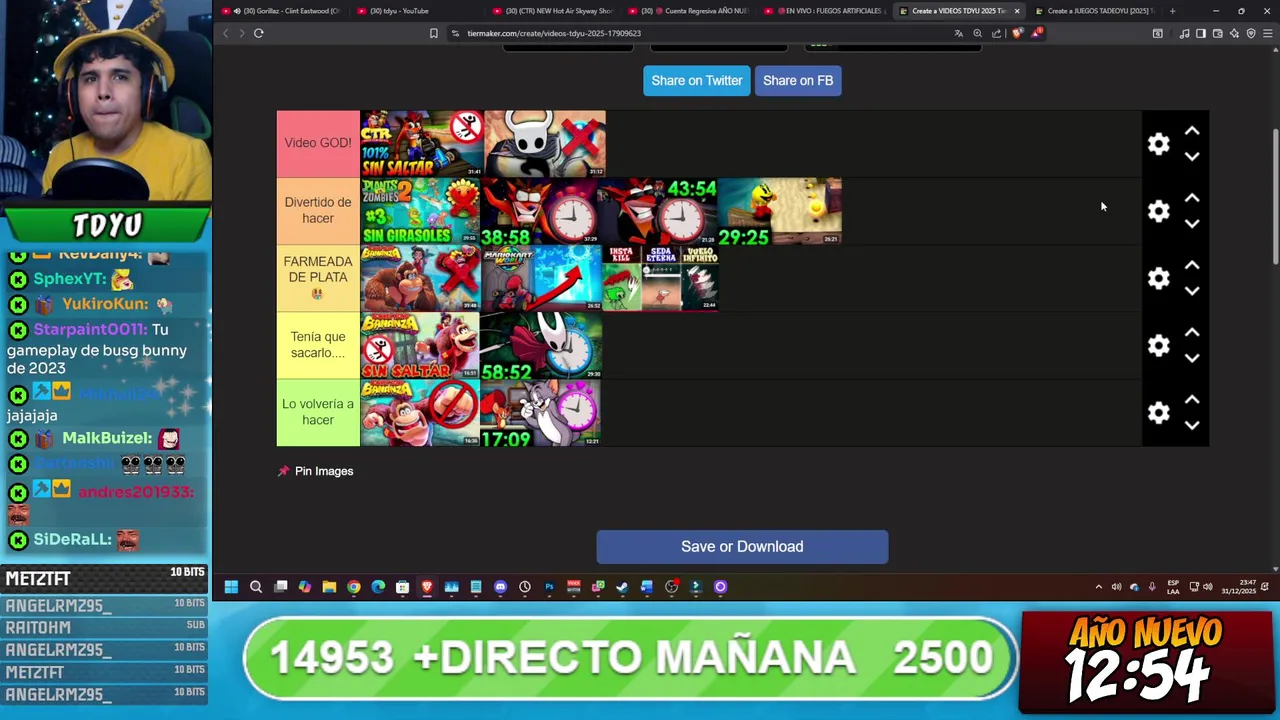
Task: Select the Video GOD! tier label
Action: click(x=318, y=143)
